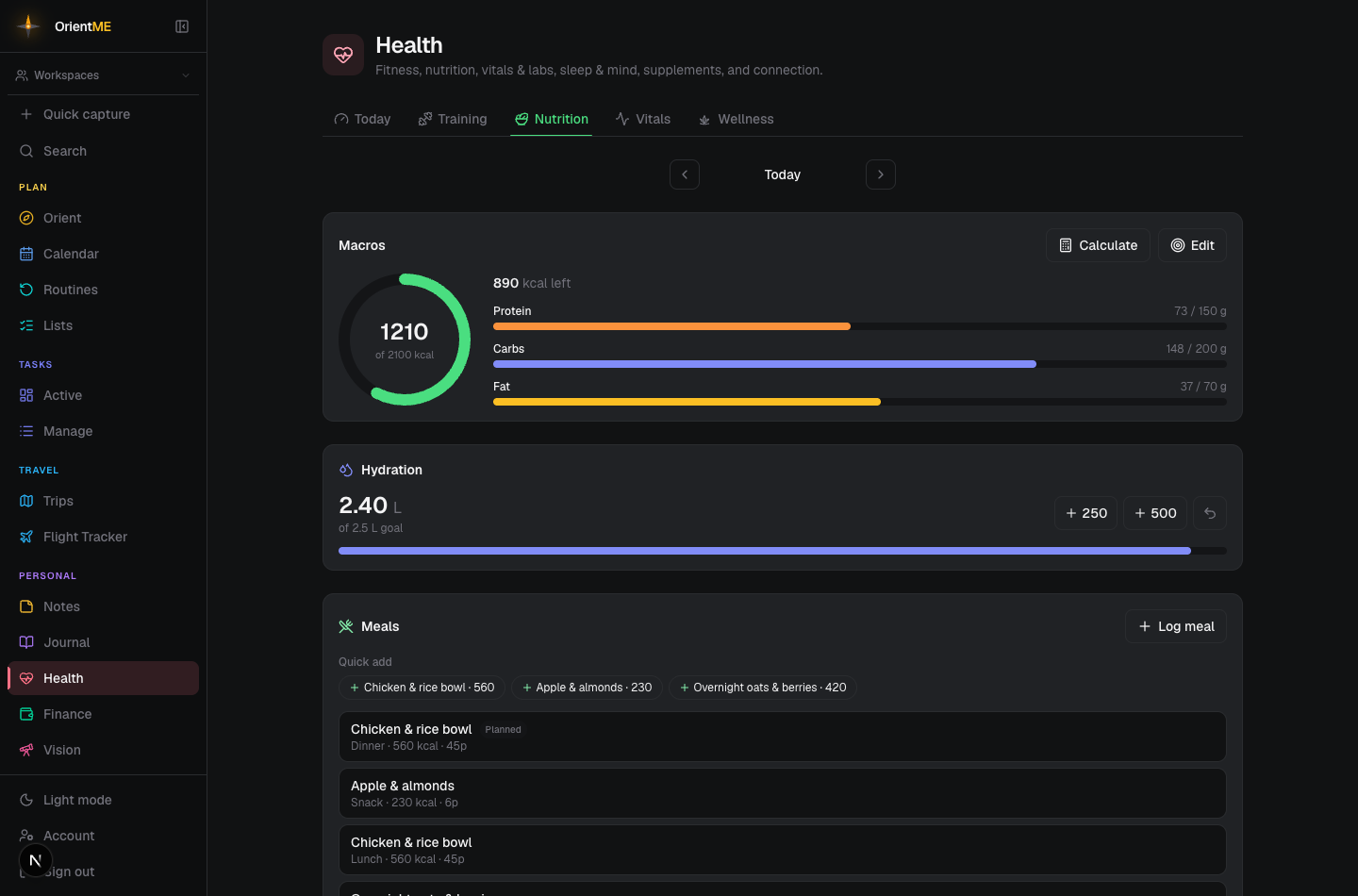Quick add Overnight oats & berries 420
Image resolution: width=1358 pixels, height=896 pixels.
(x=763, y=688)
